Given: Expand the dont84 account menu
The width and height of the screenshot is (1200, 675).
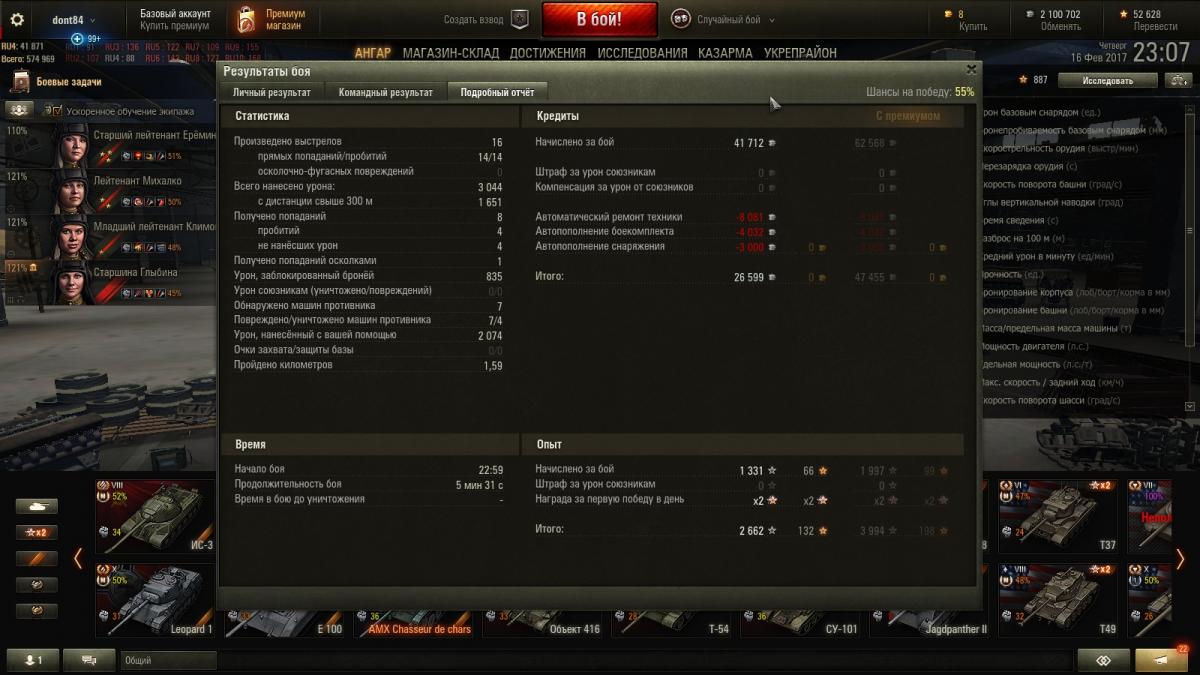Looking at the screenshot, I should (x=66, y=19).
